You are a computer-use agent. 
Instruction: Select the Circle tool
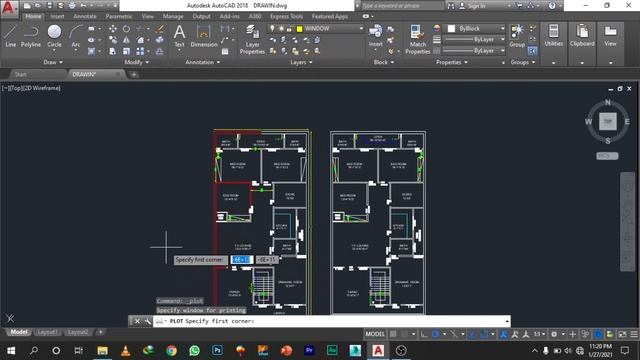(x=54, y=36)
